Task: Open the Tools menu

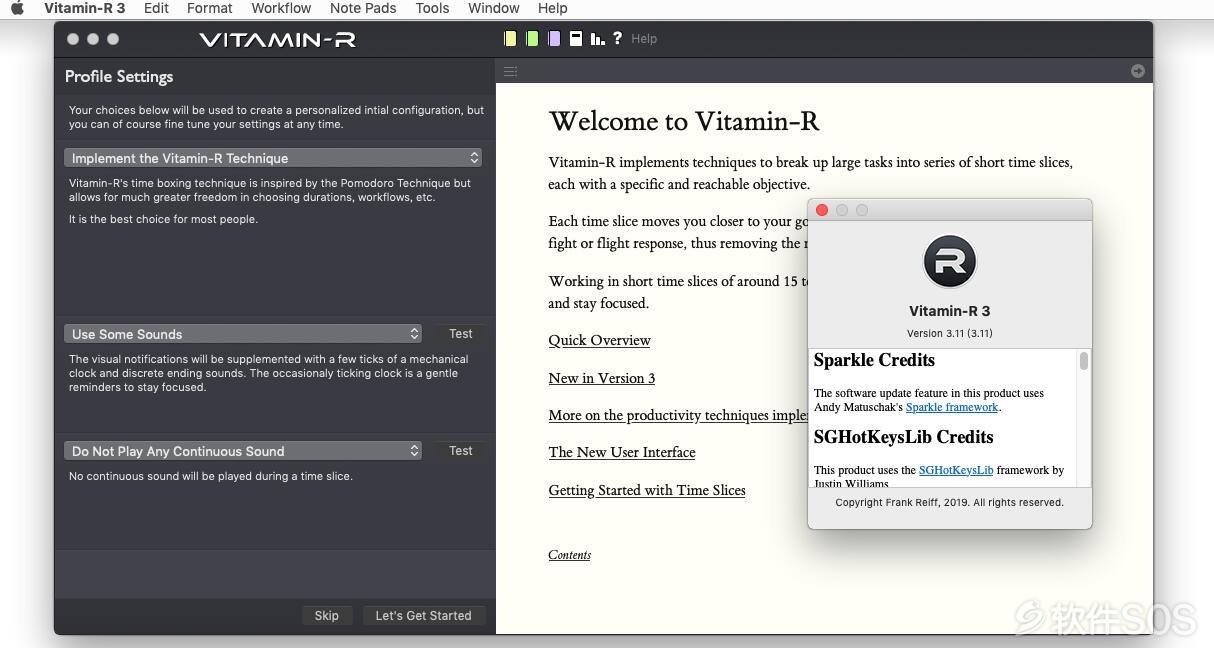Action: click(x=432, y=8)
